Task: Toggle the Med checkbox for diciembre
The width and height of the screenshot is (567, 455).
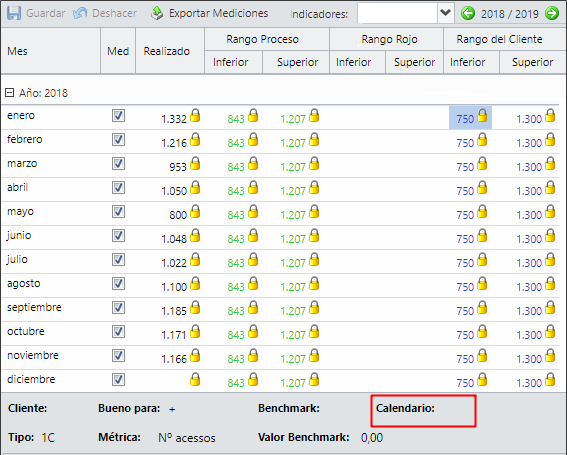Action: click(118, 379)
